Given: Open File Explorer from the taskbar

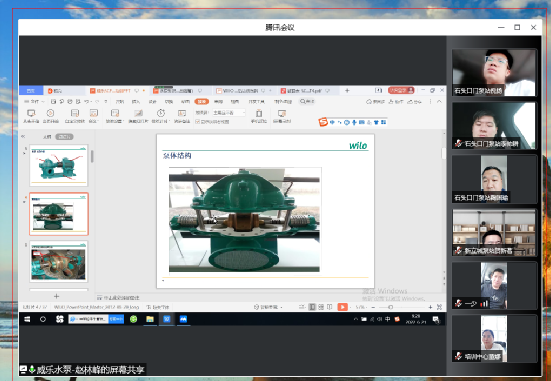Looking at the screenshot, I should (x=150, y=319).
